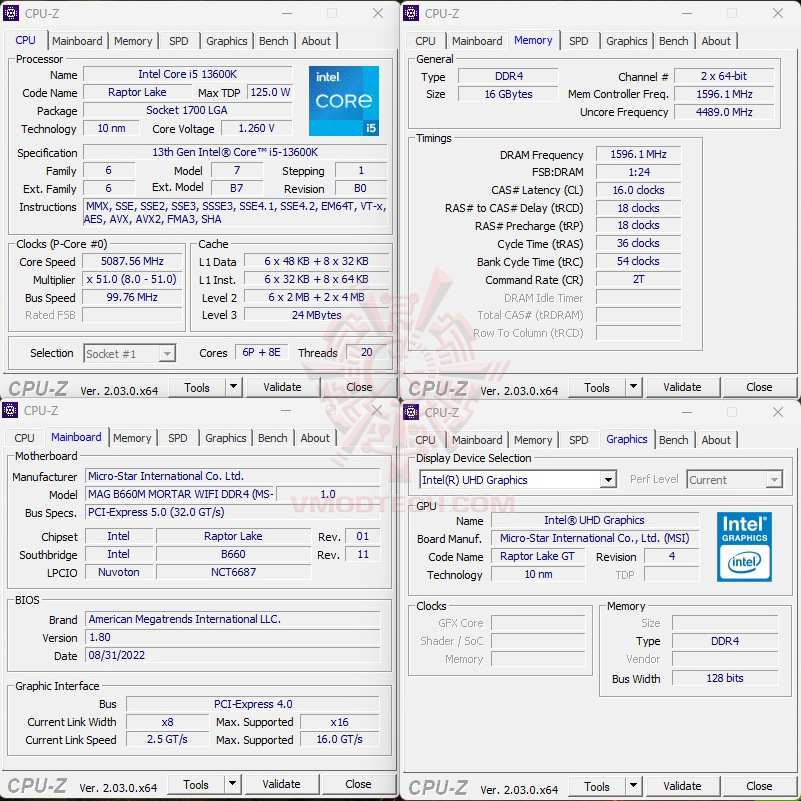801x801 pixels.
Task: Click the Current Link Speed 2.5 GT/s value
Action: click(x=168, y=739)
